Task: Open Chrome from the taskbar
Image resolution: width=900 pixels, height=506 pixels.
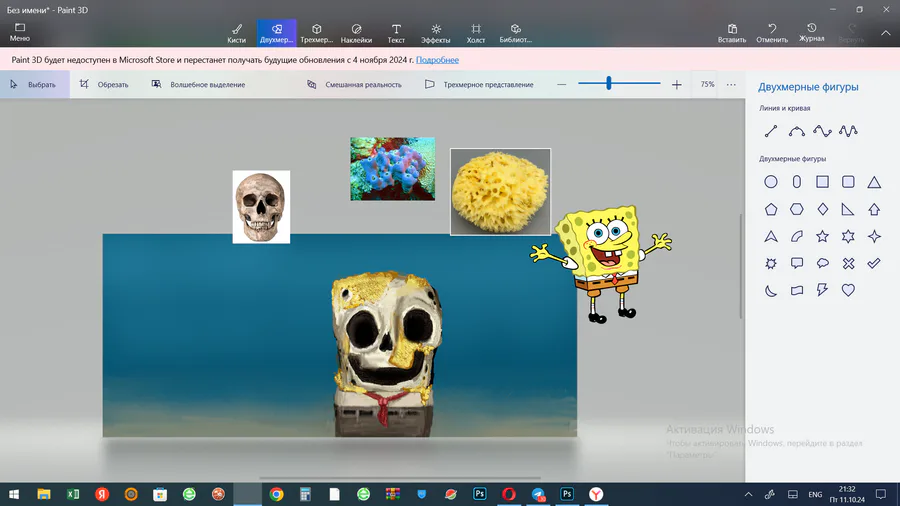Action: point(276,494)
